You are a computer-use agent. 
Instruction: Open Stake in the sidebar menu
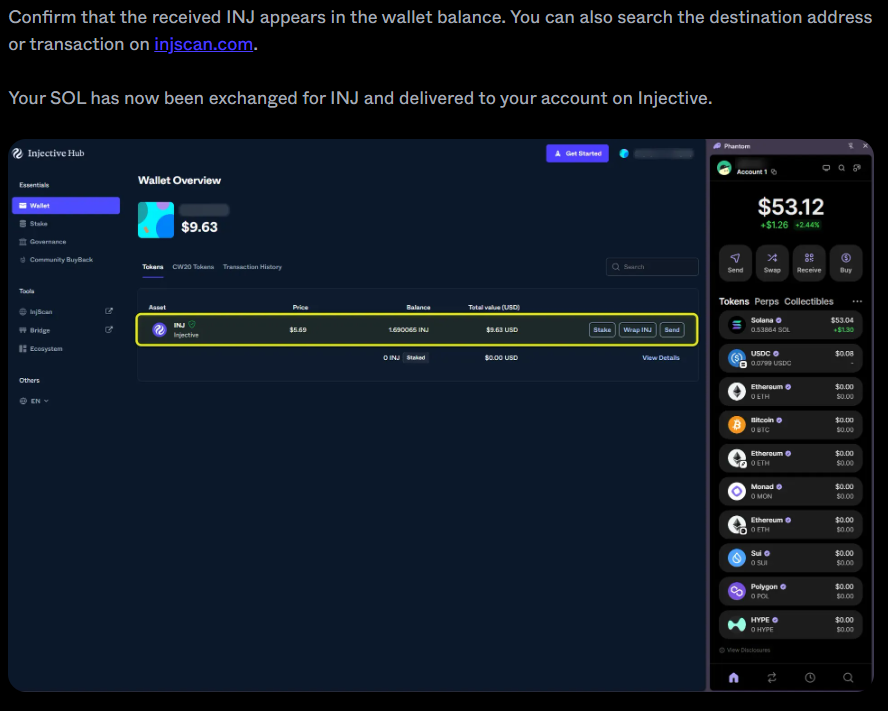click(33, 224)
